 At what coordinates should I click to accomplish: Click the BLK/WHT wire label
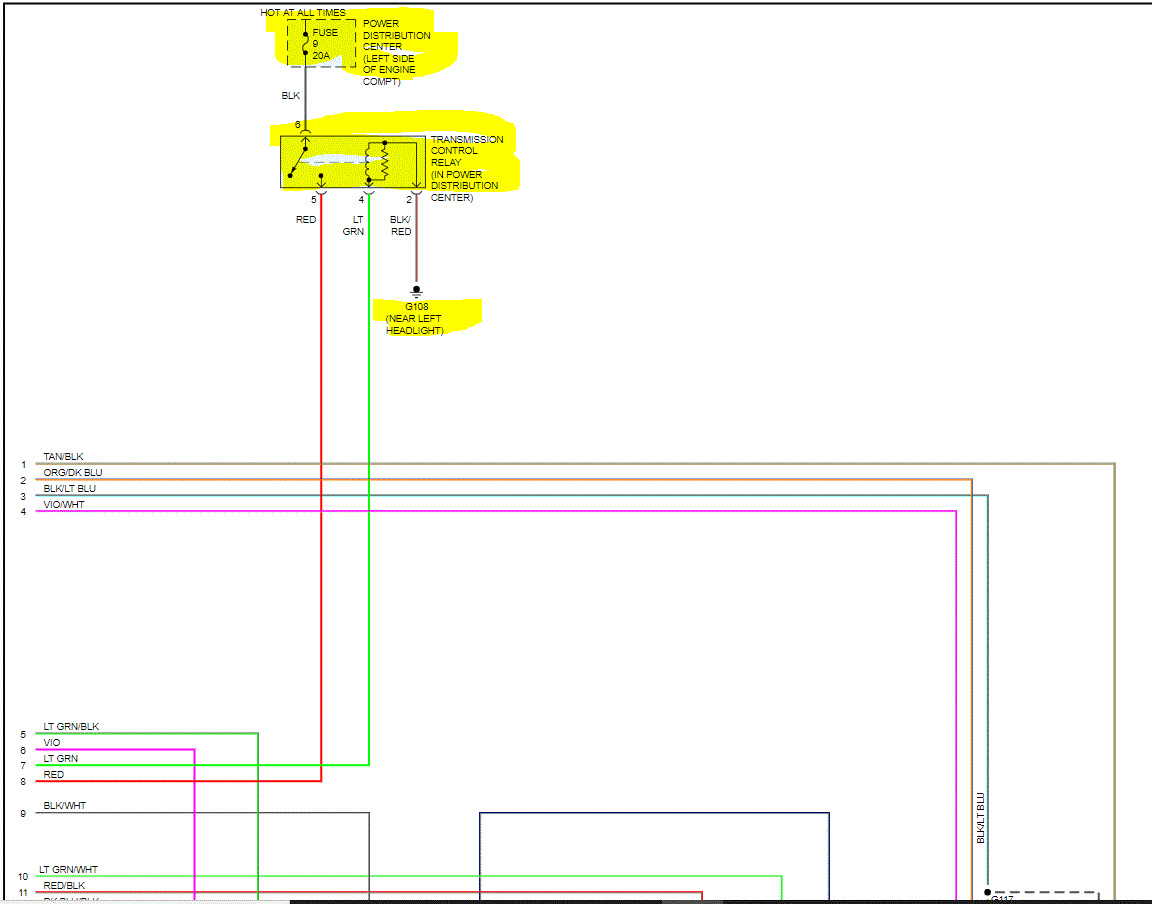pos(64,806)
